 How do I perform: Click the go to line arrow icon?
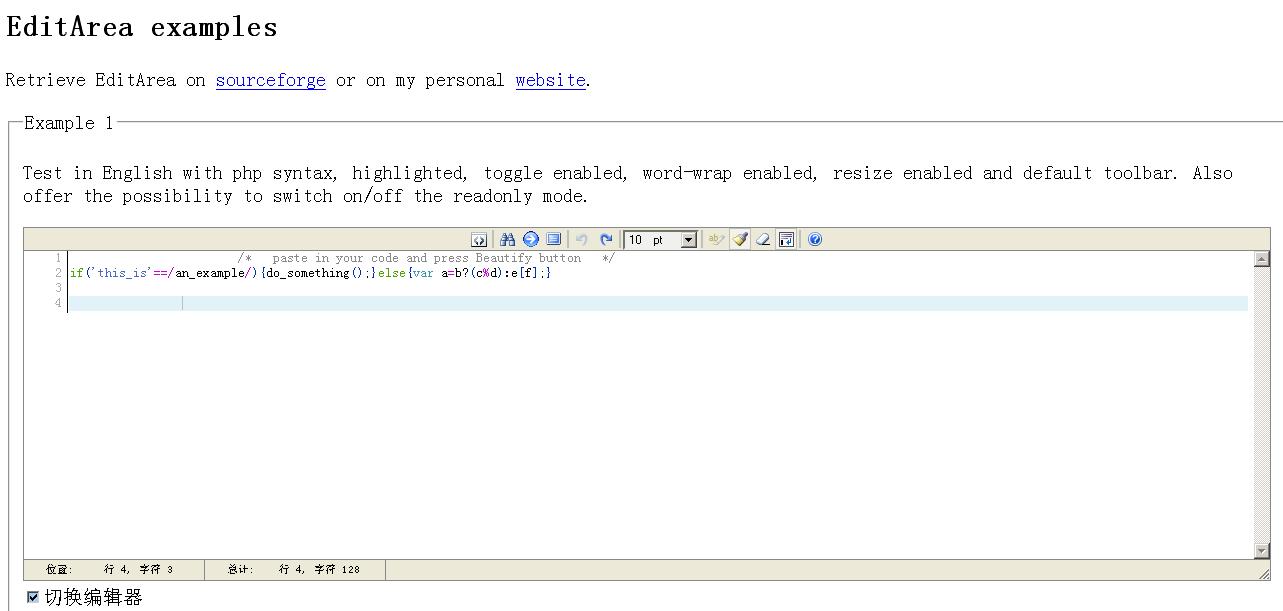point(531,240)
